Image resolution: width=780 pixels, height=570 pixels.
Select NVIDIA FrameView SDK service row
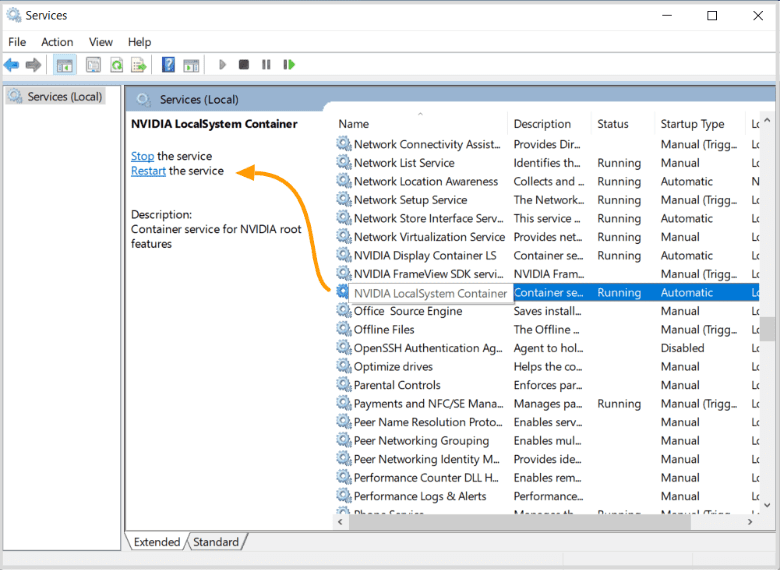pyautogui.click(x=547, y=274)
